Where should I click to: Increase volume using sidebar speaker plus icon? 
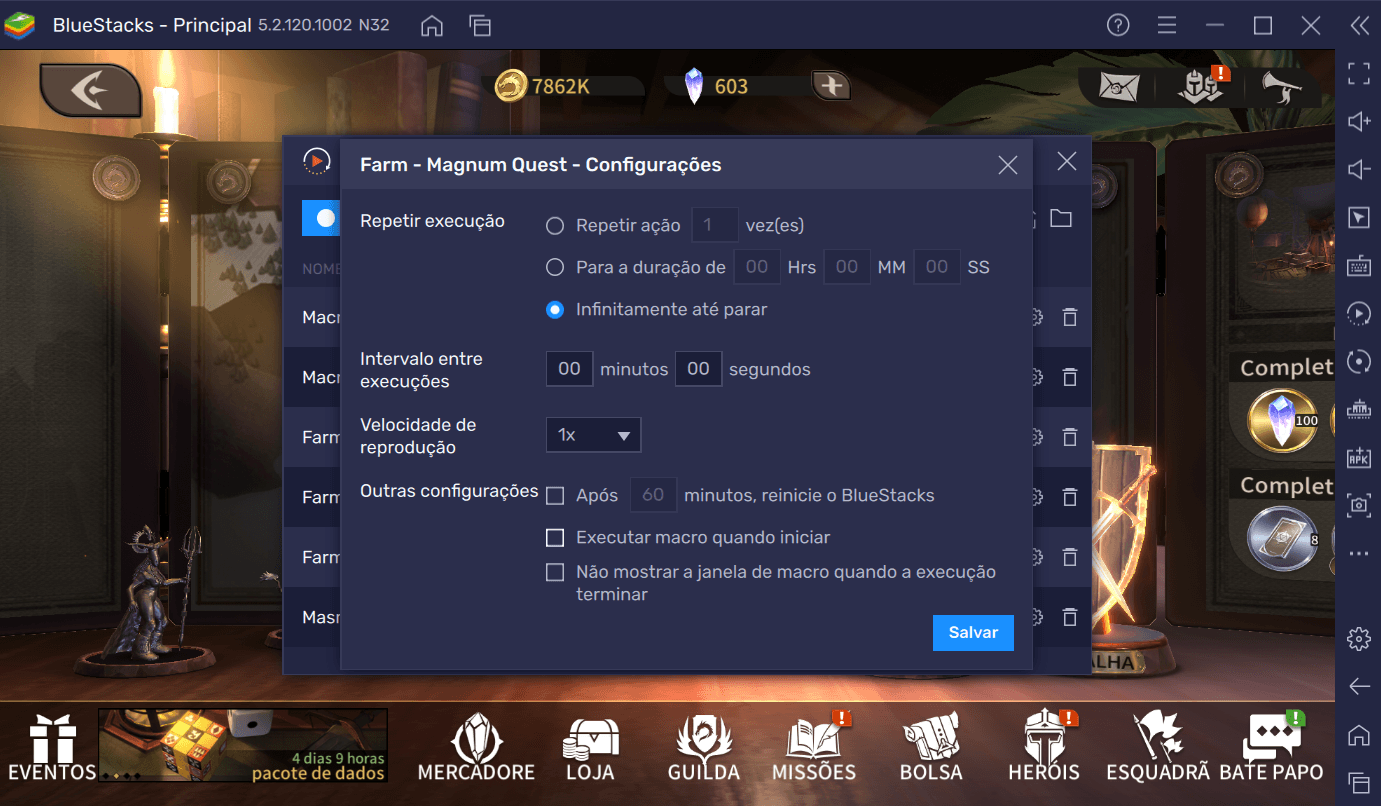[1358, 121]
